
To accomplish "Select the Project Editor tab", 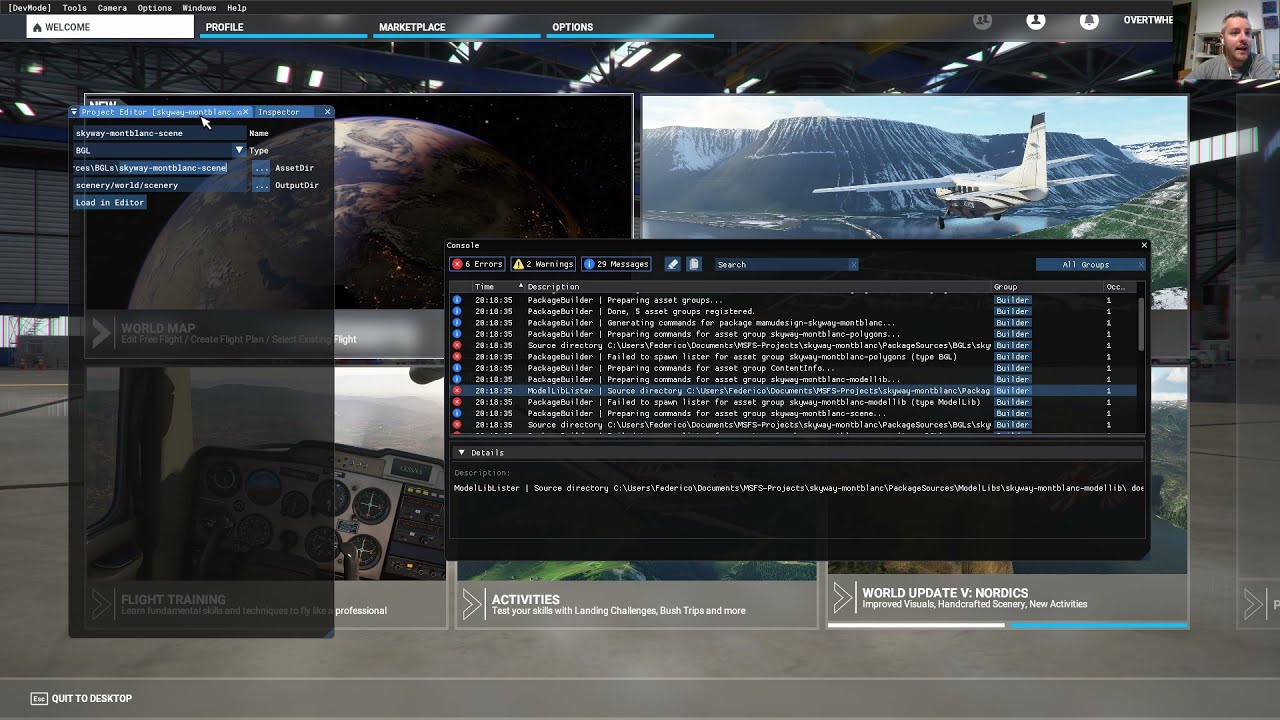I will (x=160, y=112).
